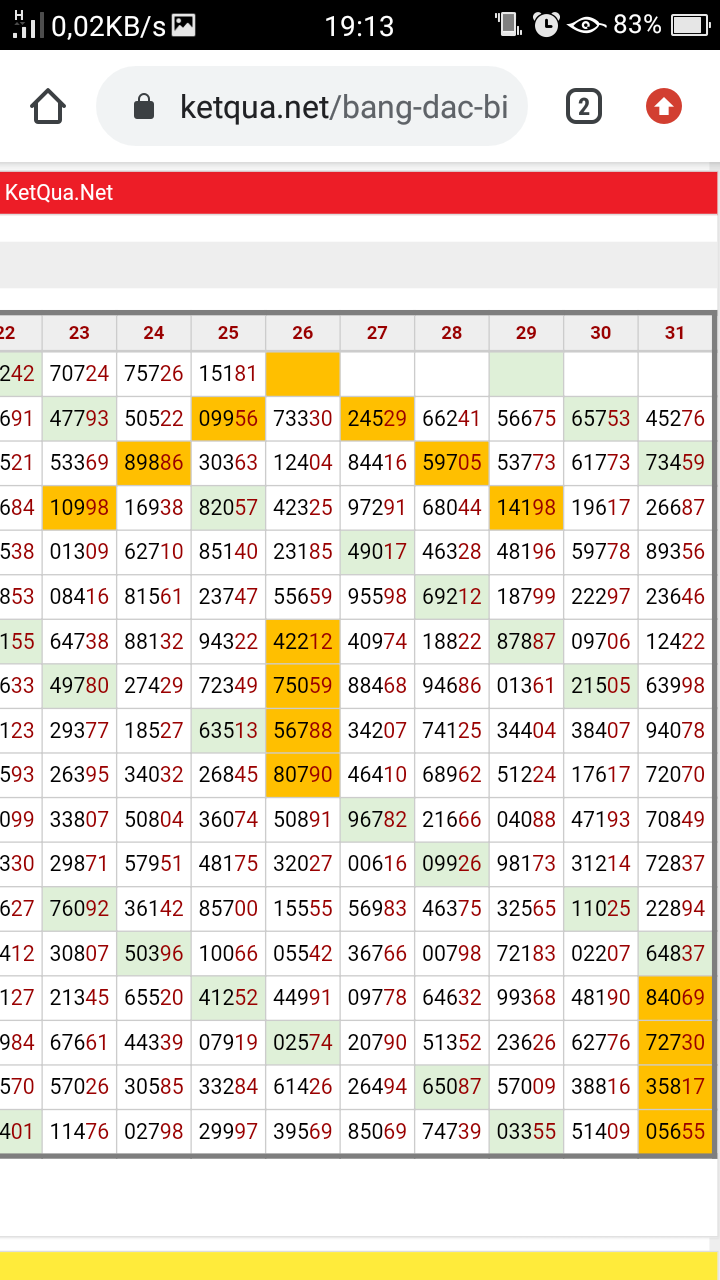Tap the orange cell 84069
Image resolution: width=720 pixels, height=1280 pixels.
[675, 998]
